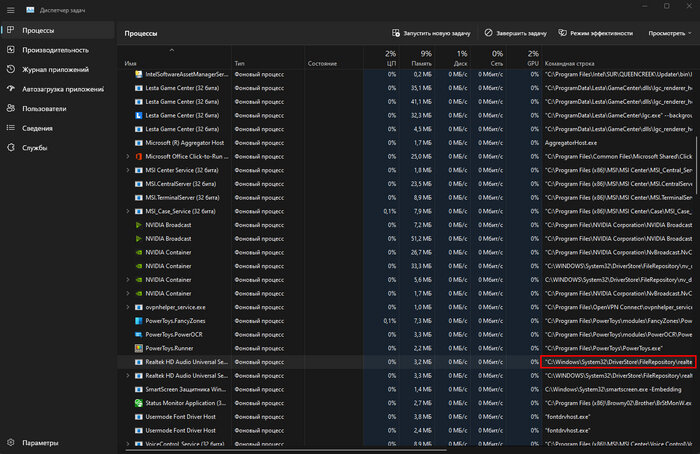Click PowerToys.PowerOCR icon
The image size is (700, 454).
click(x=139, y=334)
